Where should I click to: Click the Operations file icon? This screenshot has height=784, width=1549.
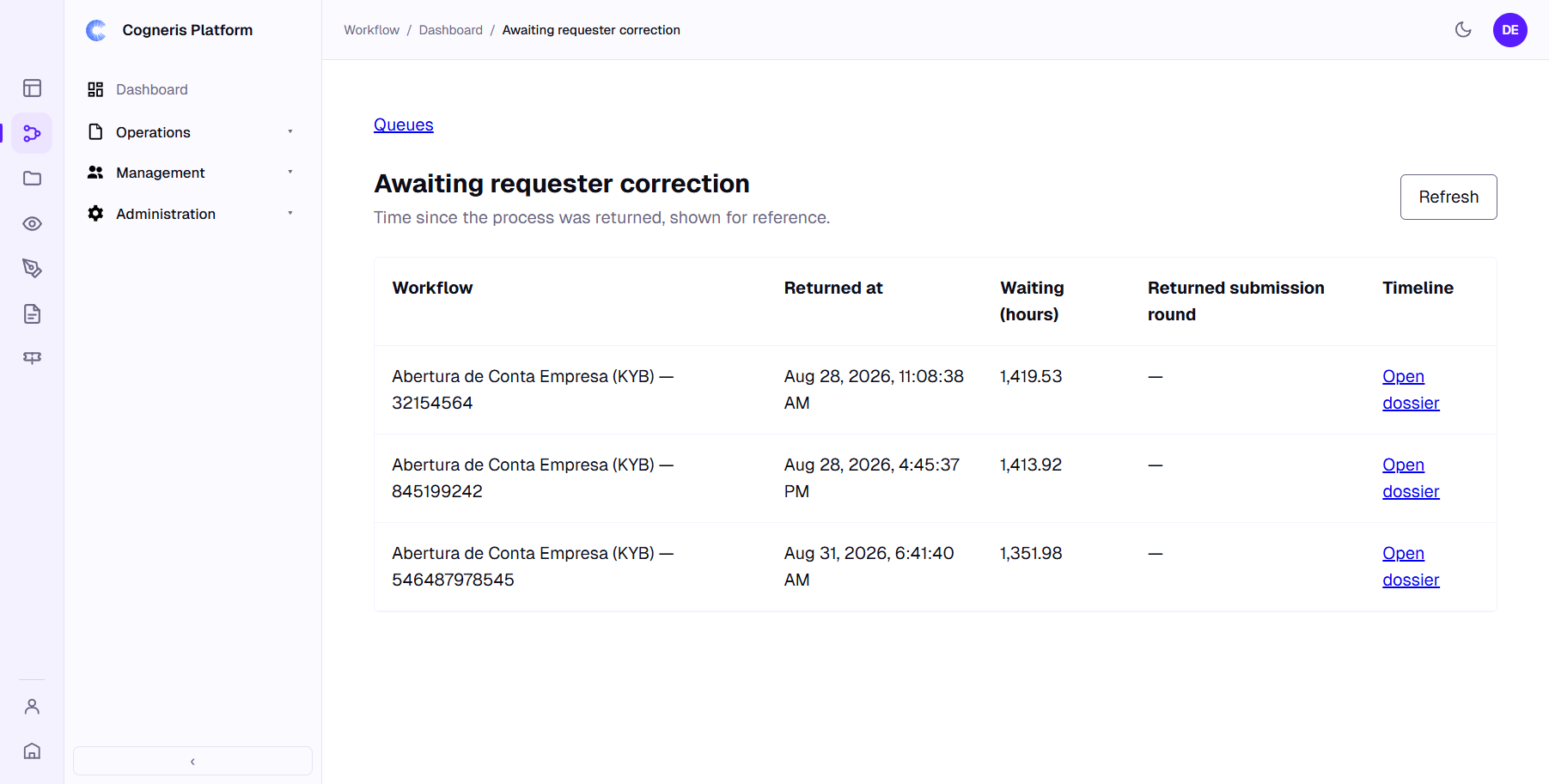click(95, 131)
